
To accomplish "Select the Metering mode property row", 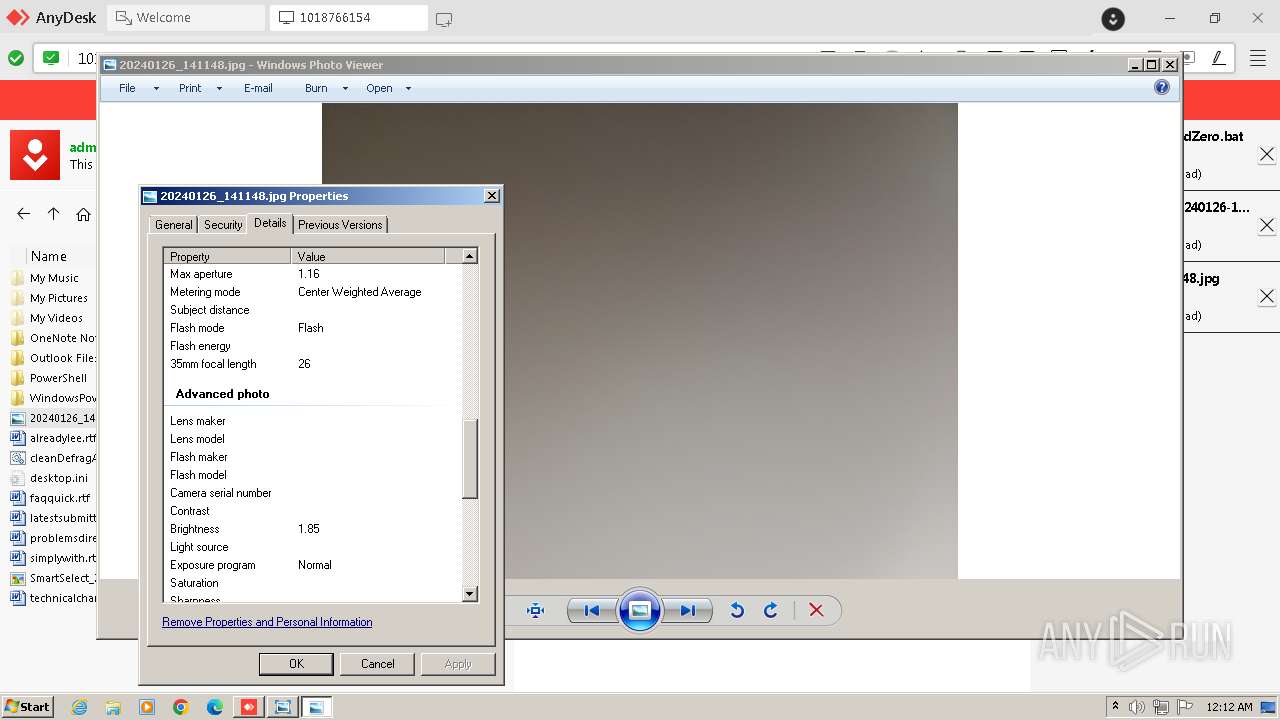I will tap(312, 292).
